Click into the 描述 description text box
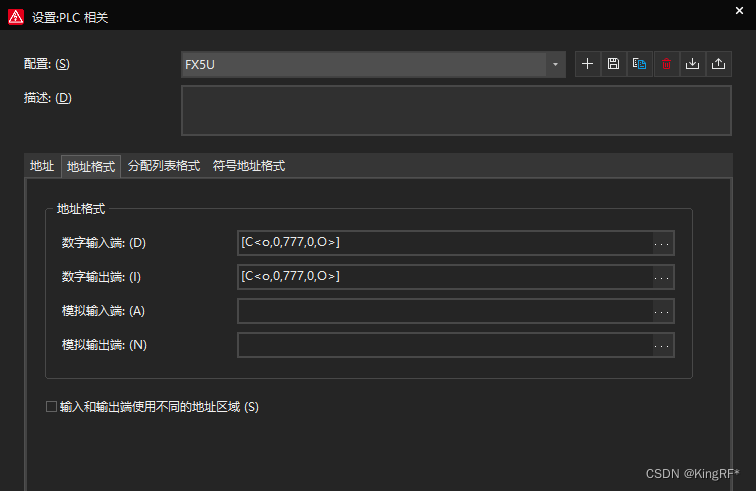The width and height of the screenshot is (756, 491). tap(455, 109)
